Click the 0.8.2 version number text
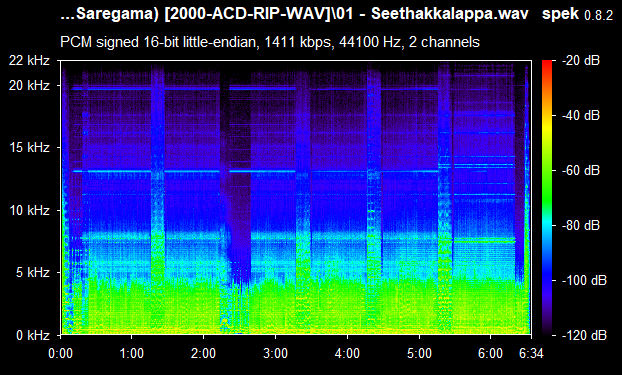This screenshot has height=375, width=622. coord(599,16)
